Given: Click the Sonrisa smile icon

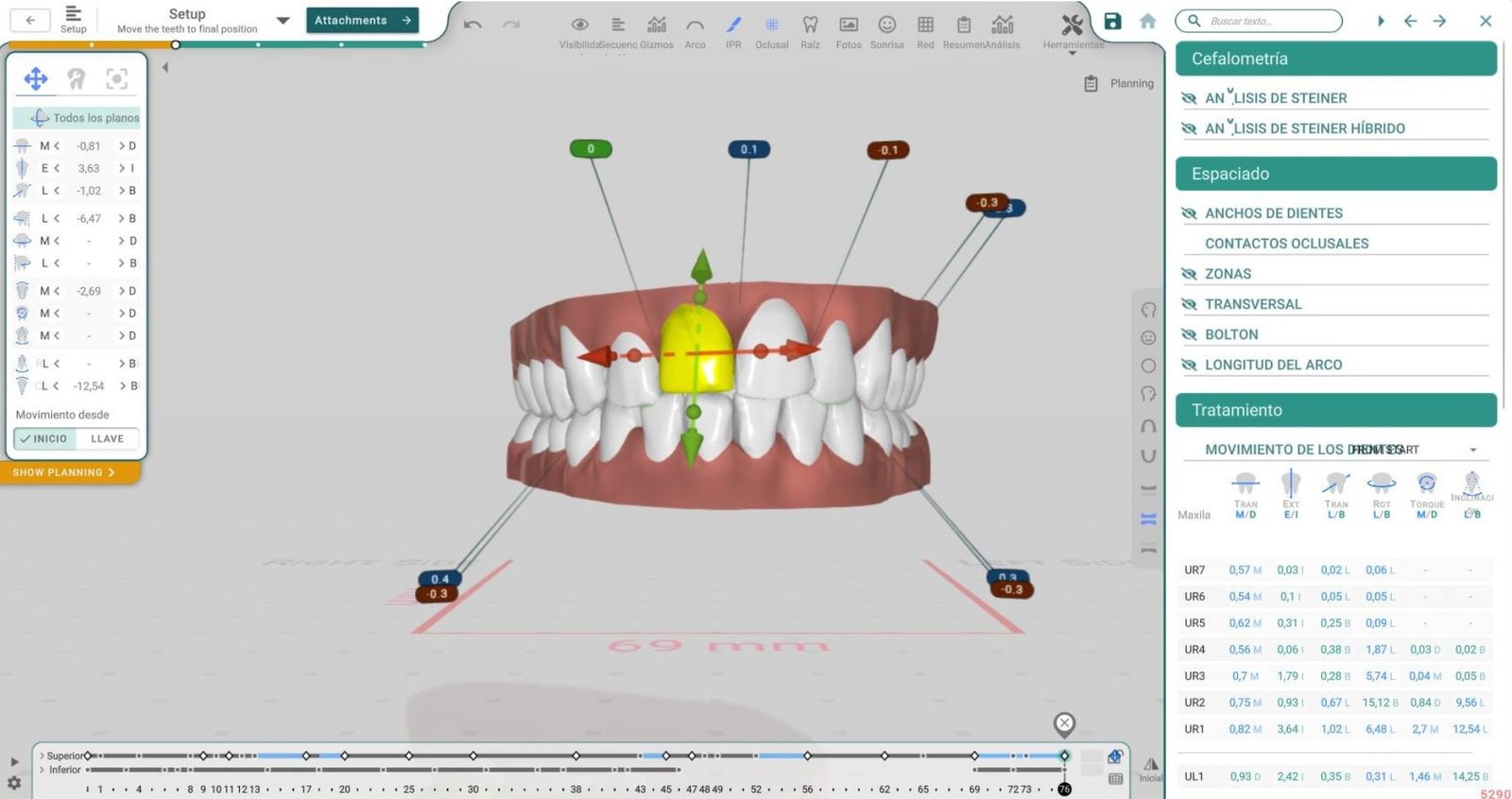Looking at the screenshot, I should tap(886, 25).
